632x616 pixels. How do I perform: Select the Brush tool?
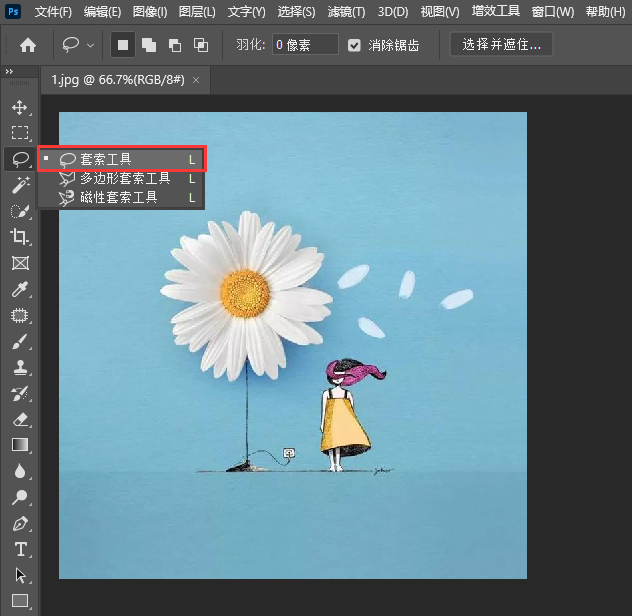[x=19, y=341]
